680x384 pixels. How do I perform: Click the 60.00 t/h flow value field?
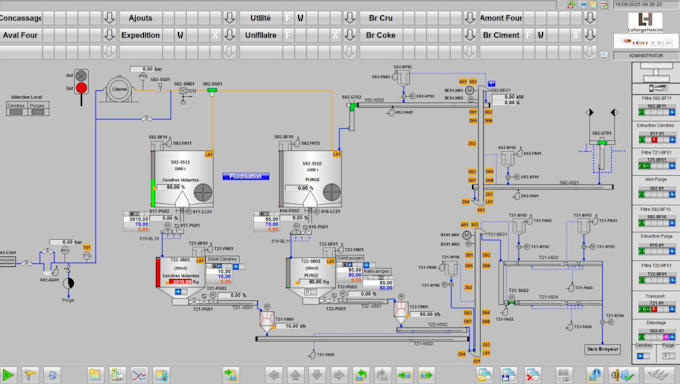coord(426,314)
